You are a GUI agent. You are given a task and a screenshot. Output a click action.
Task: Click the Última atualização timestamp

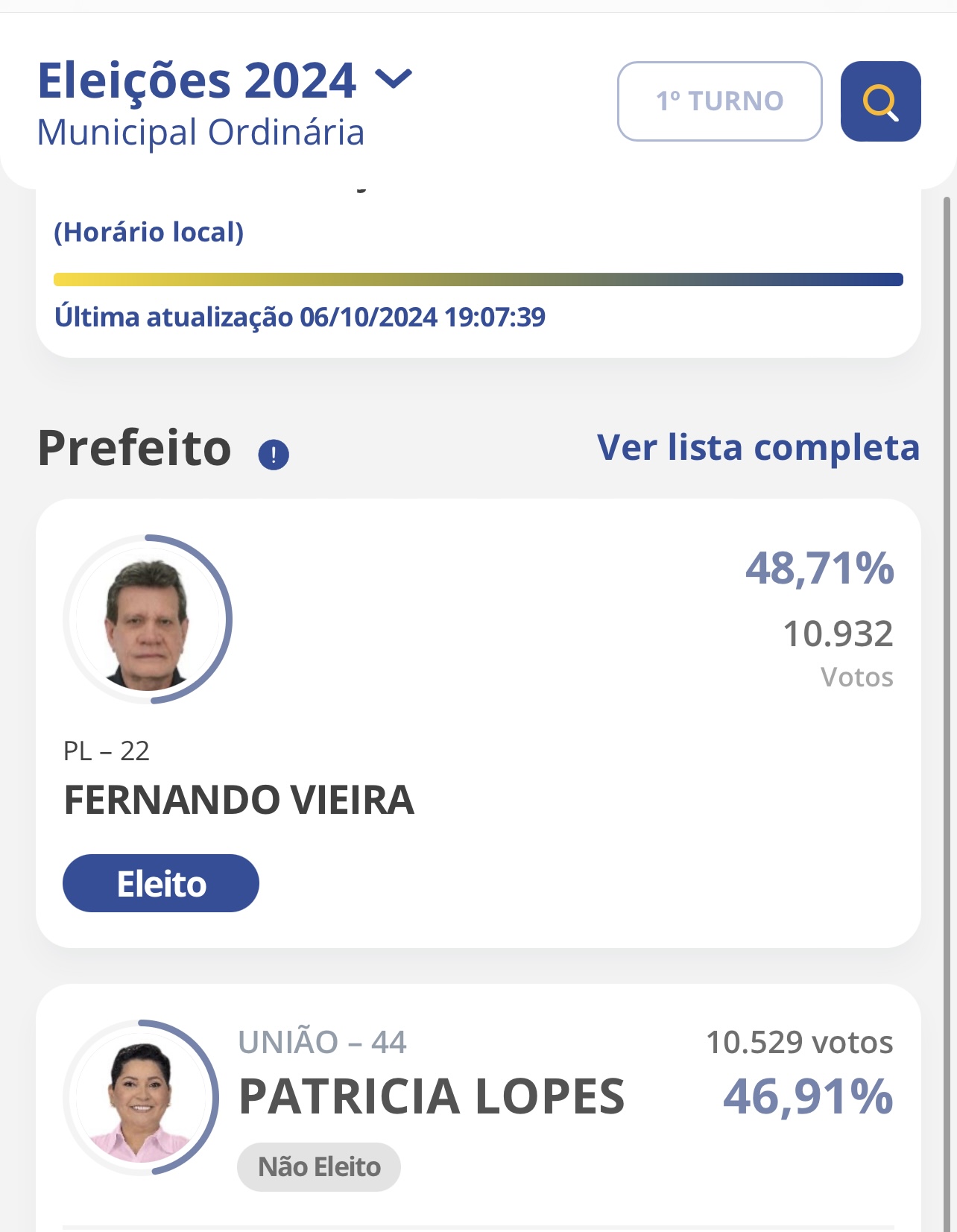tap(300, 318)
